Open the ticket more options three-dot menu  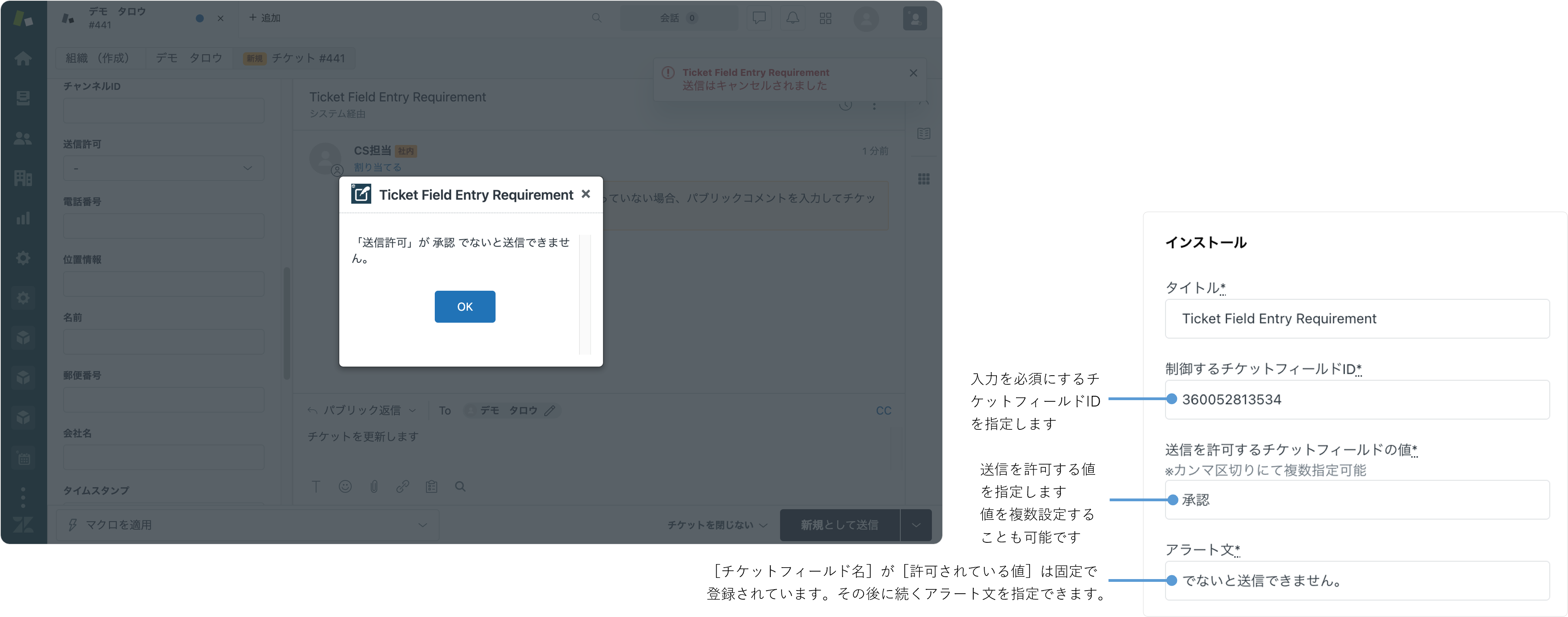click(x=874, y=105)
